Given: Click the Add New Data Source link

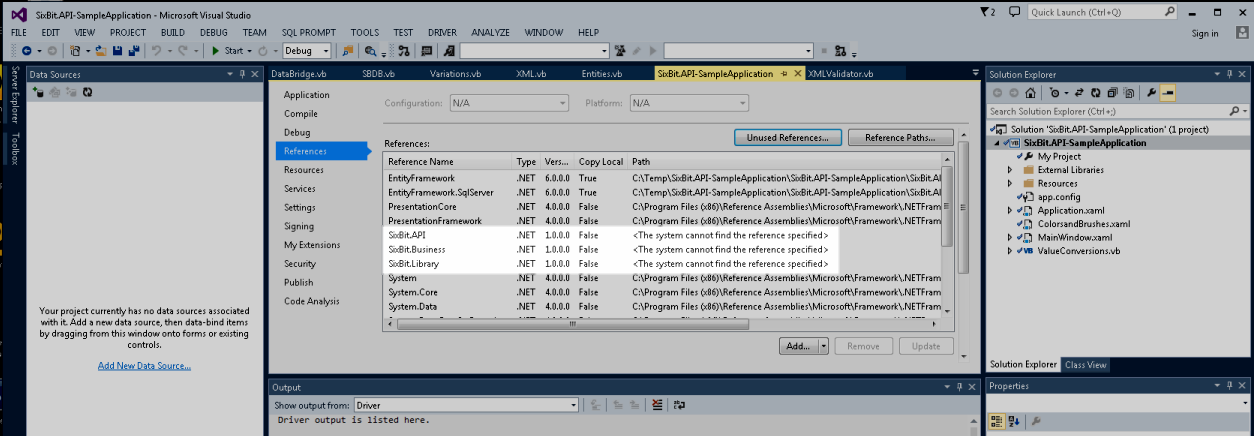Looking at the screenshot, I should tap(144, 366).
